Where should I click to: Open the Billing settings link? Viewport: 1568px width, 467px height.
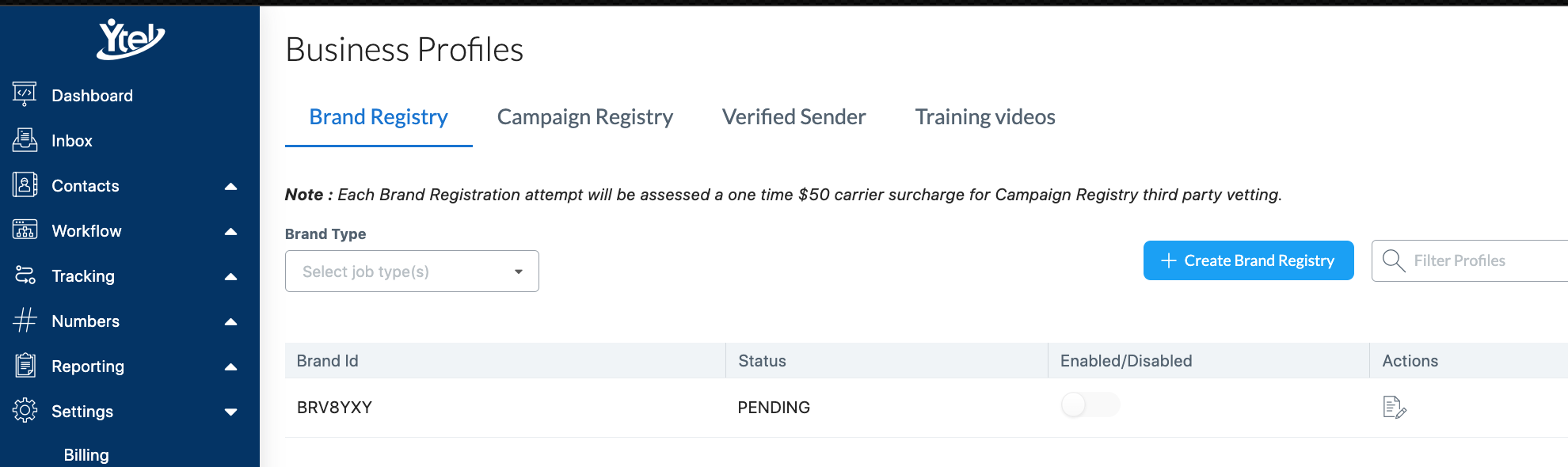(86, 455)
